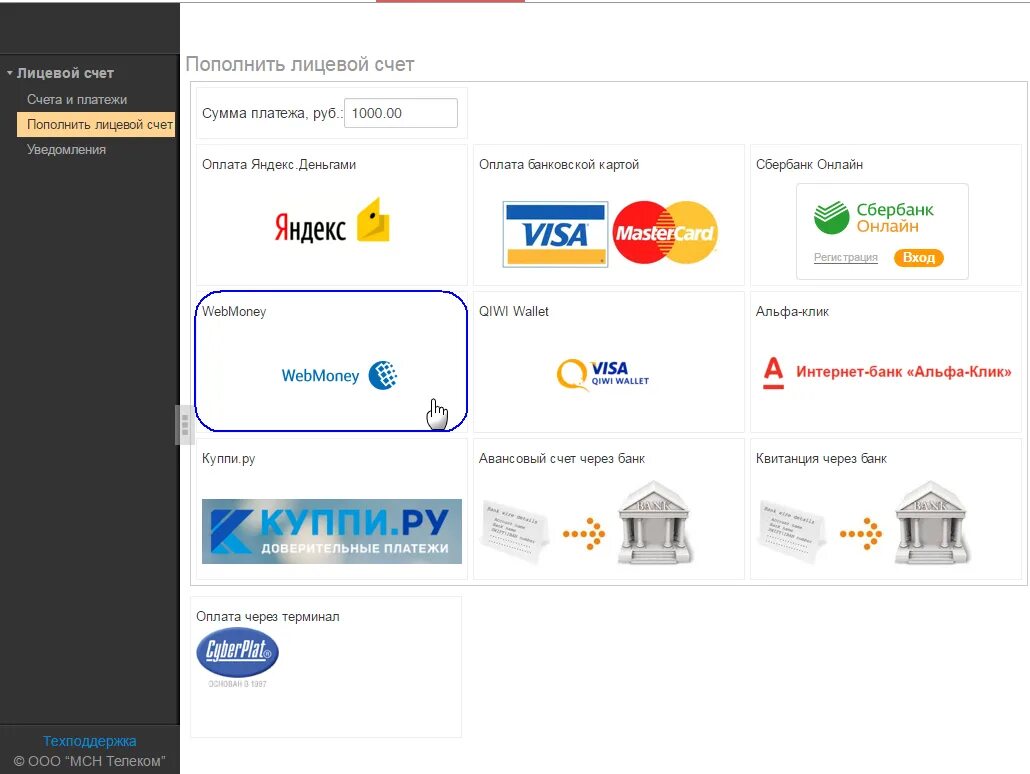Click bank image under Квитанция через банк

tap(931, 523)
